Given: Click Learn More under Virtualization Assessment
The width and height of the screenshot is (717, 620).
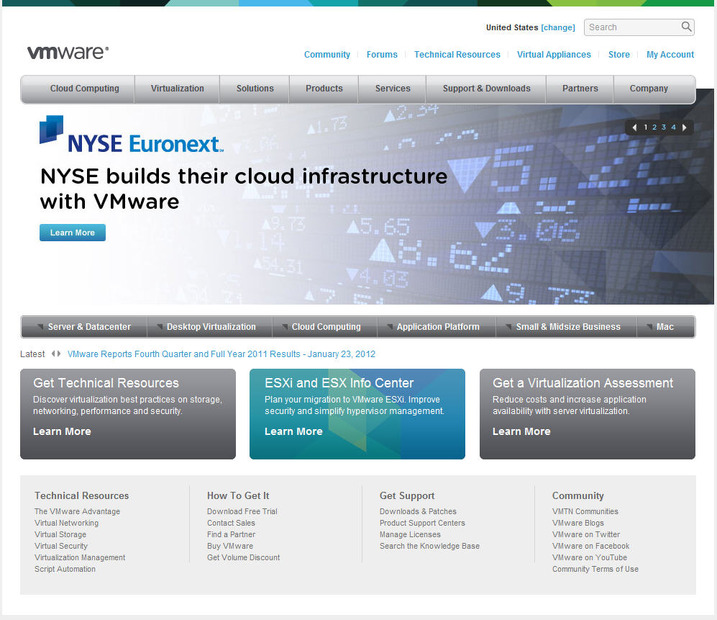Looking at the screenshot, I should tap(521, 431).
